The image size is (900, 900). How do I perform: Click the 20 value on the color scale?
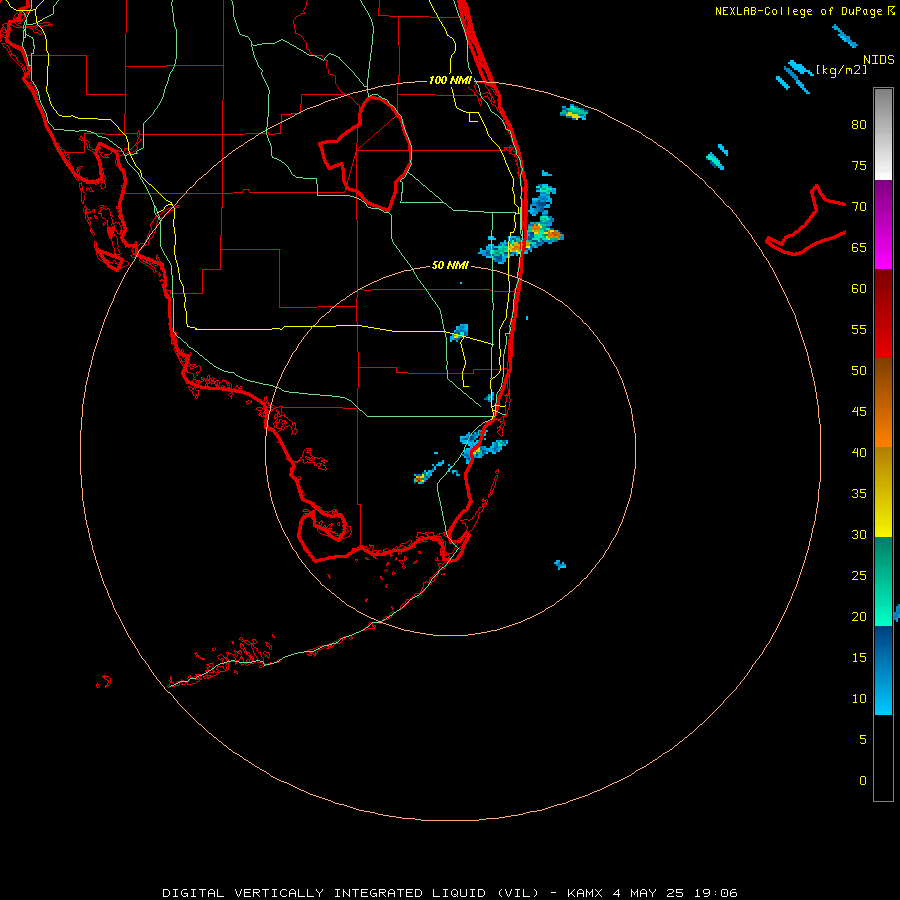click(x=859, y=616)
